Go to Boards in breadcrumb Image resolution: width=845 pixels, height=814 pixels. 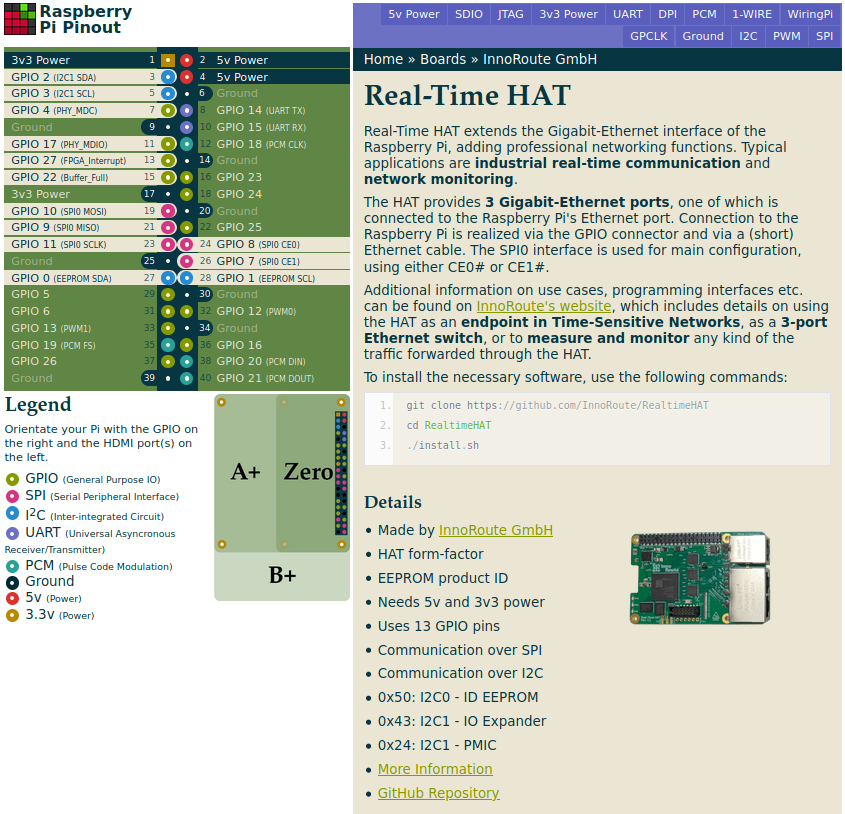tap(443, 59)
